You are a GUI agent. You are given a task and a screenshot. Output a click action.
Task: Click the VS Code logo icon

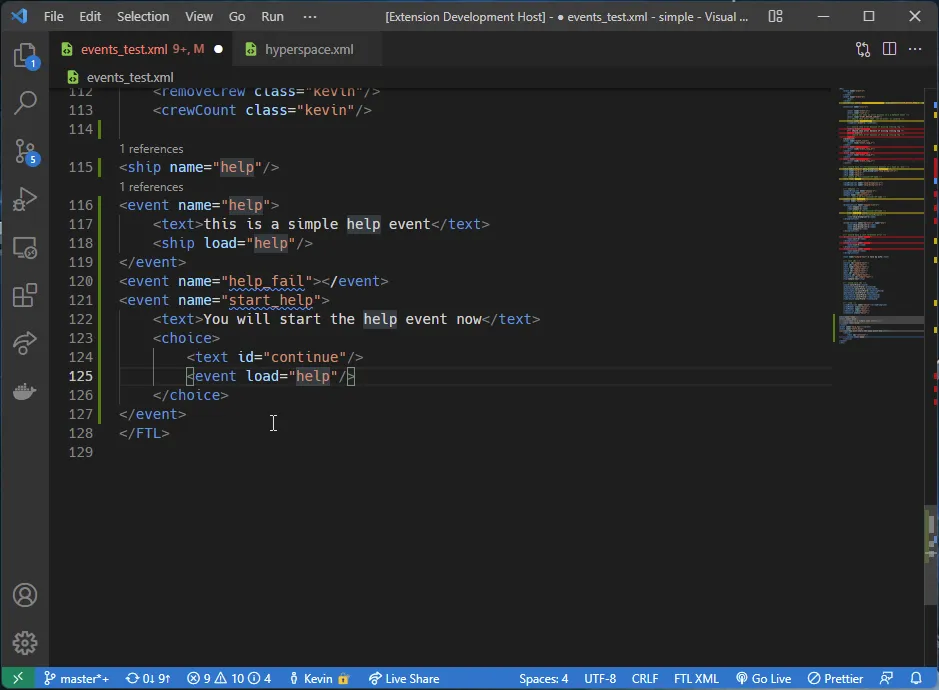[x=19, y=16]
